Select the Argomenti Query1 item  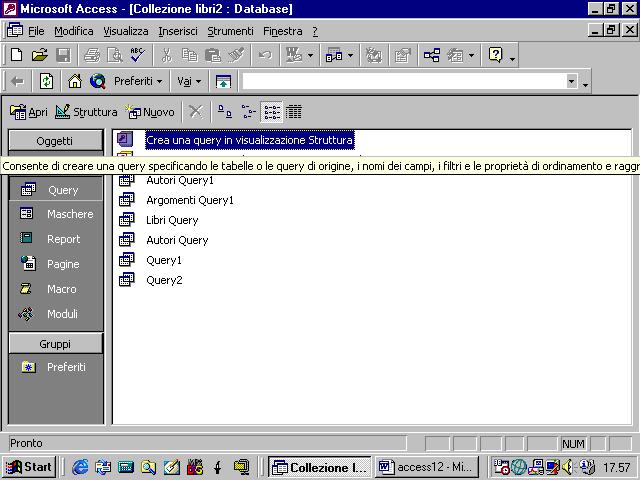pyautogui.click(x=190, y=200)
